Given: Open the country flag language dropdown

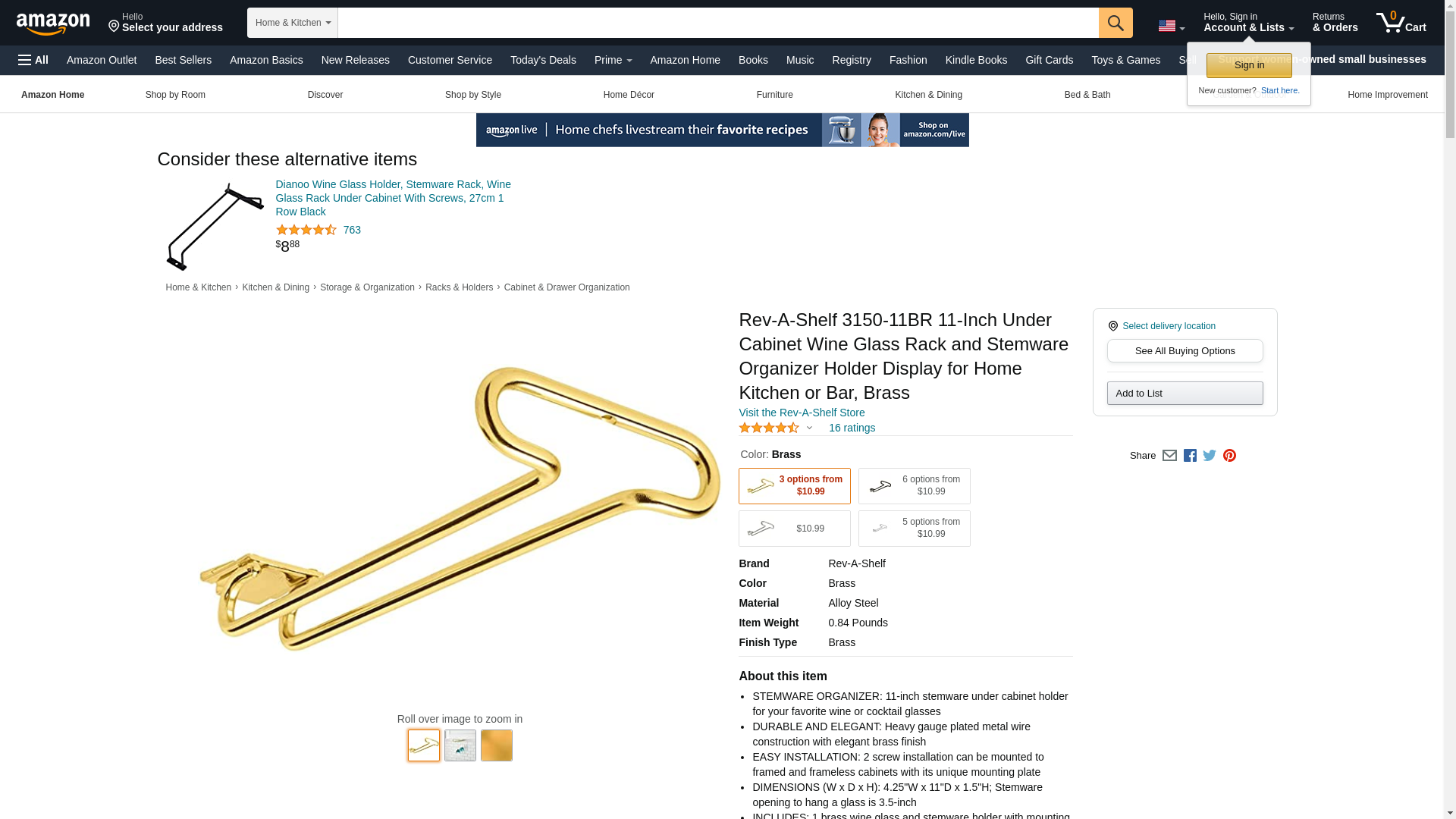Looking at the screenshot, I should tap(1171, 27).
